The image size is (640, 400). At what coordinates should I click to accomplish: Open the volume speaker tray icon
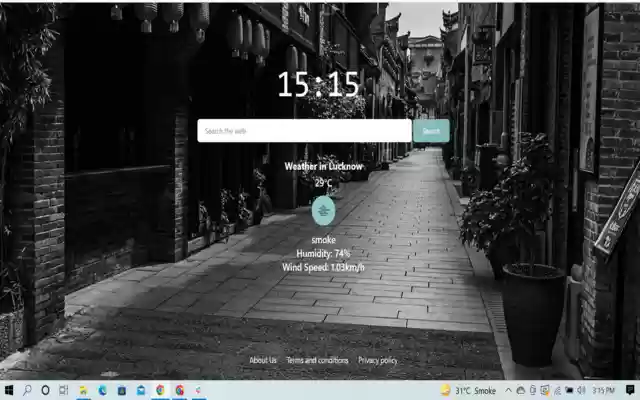point(581,390)
